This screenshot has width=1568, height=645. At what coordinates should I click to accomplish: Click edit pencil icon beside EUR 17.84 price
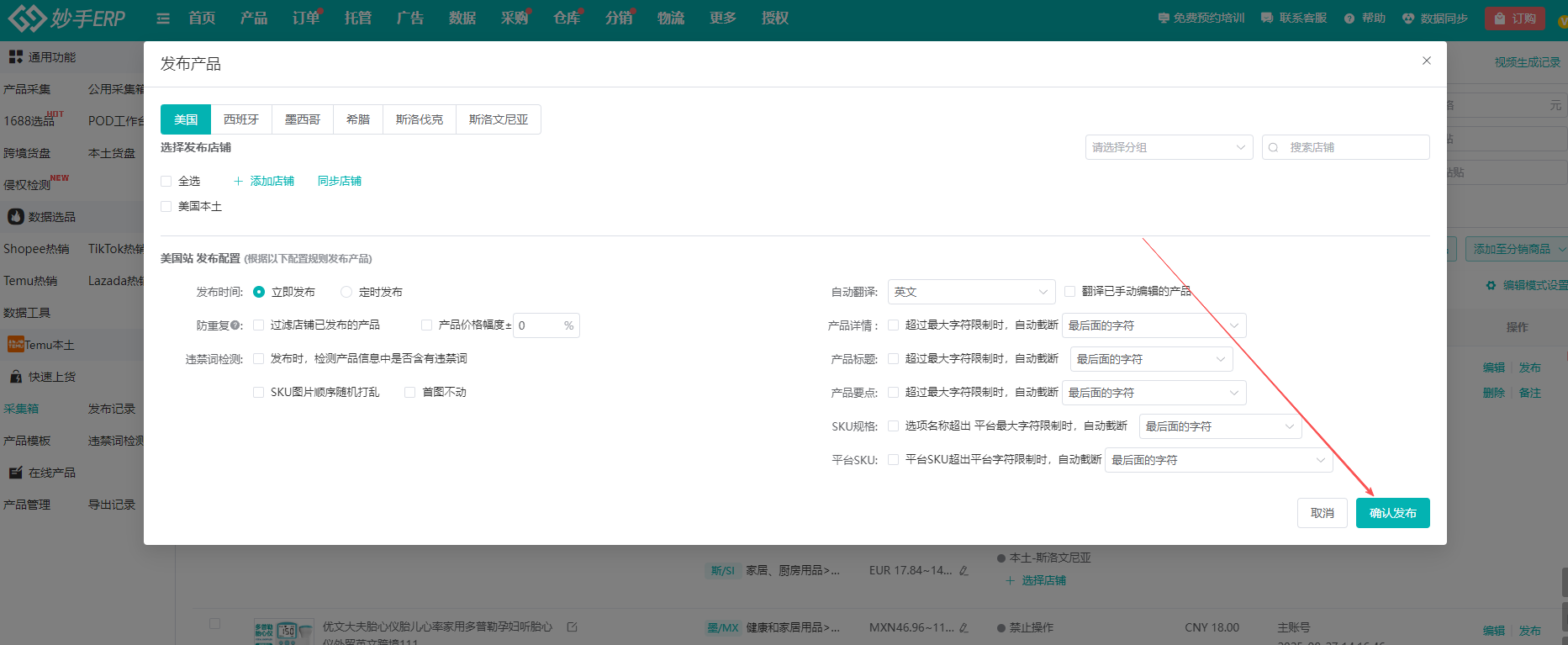(964, 570)
